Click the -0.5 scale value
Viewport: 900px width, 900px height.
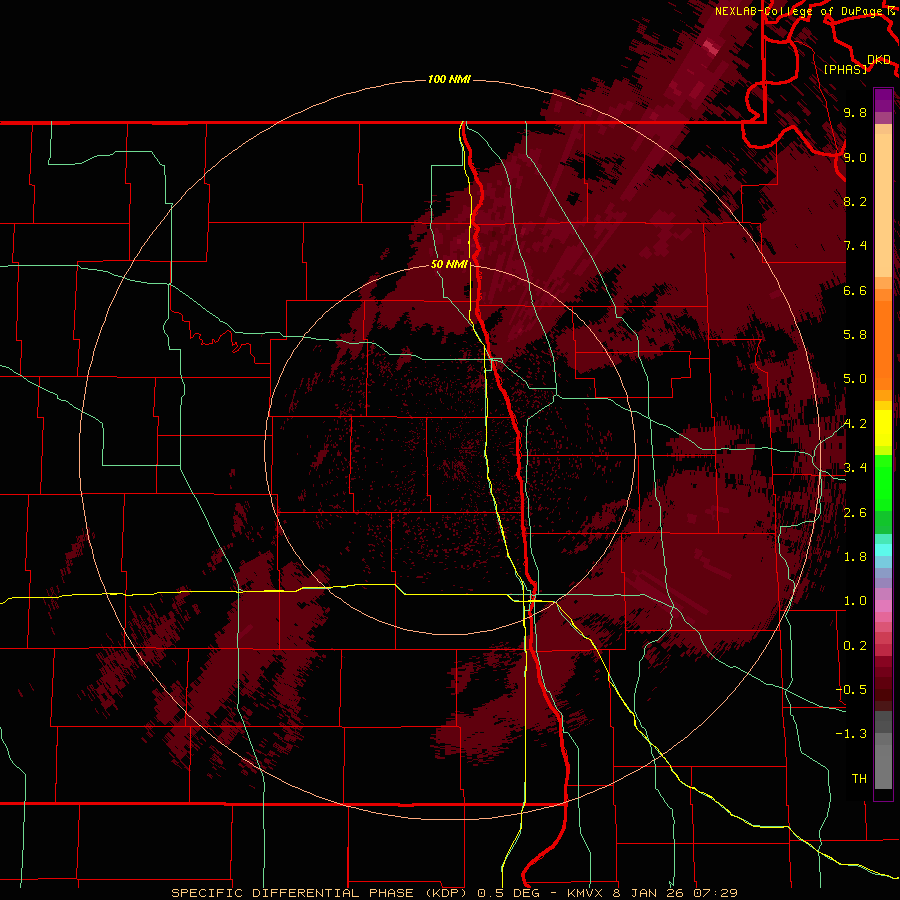point(851,690)
